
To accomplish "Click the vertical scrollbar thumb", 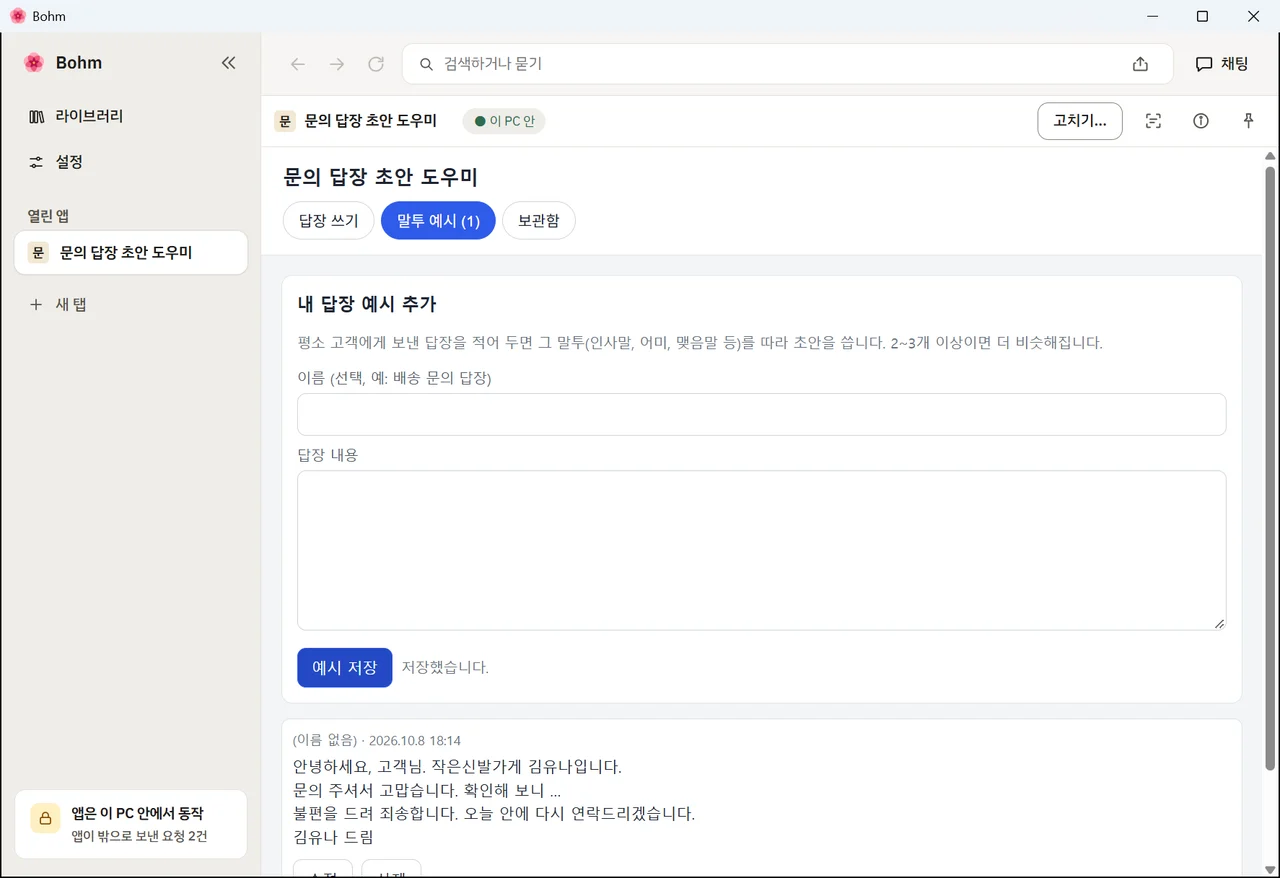I will point(1270,468).
